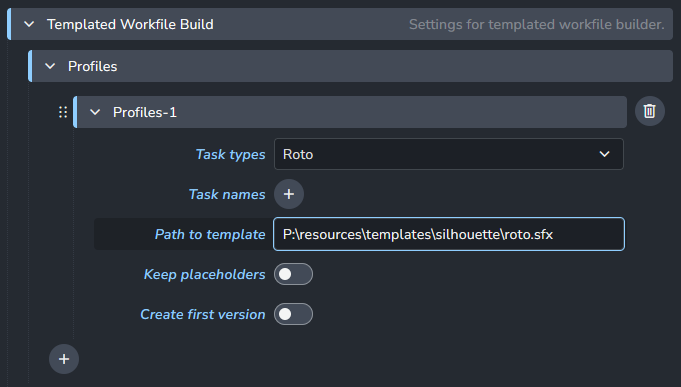Add a new profile with the bottom plus button
Viewport: 681px width, 387px height.
coord(64,359)
